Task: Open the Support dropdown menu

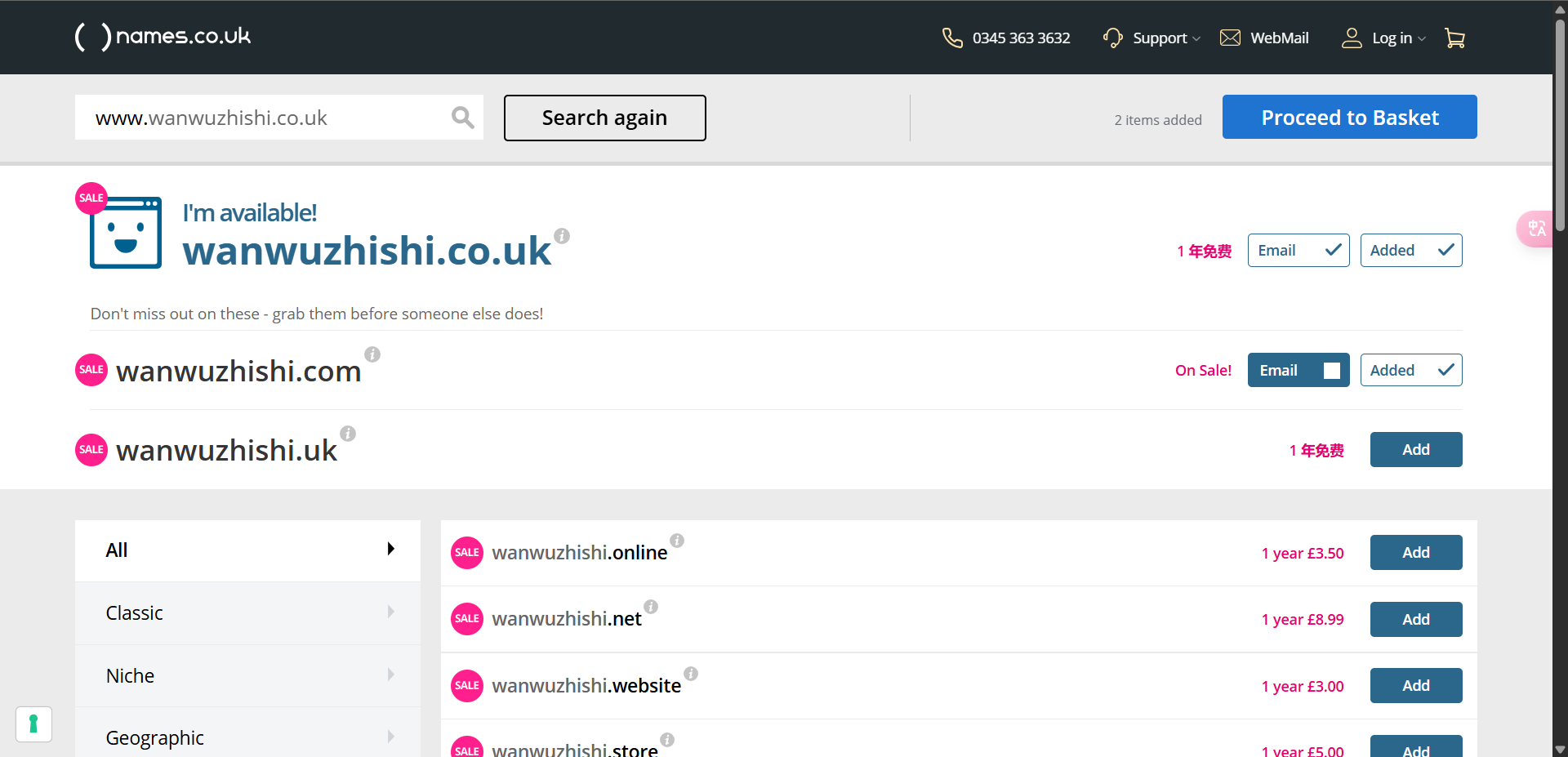Action: (x=1152, y=38)
